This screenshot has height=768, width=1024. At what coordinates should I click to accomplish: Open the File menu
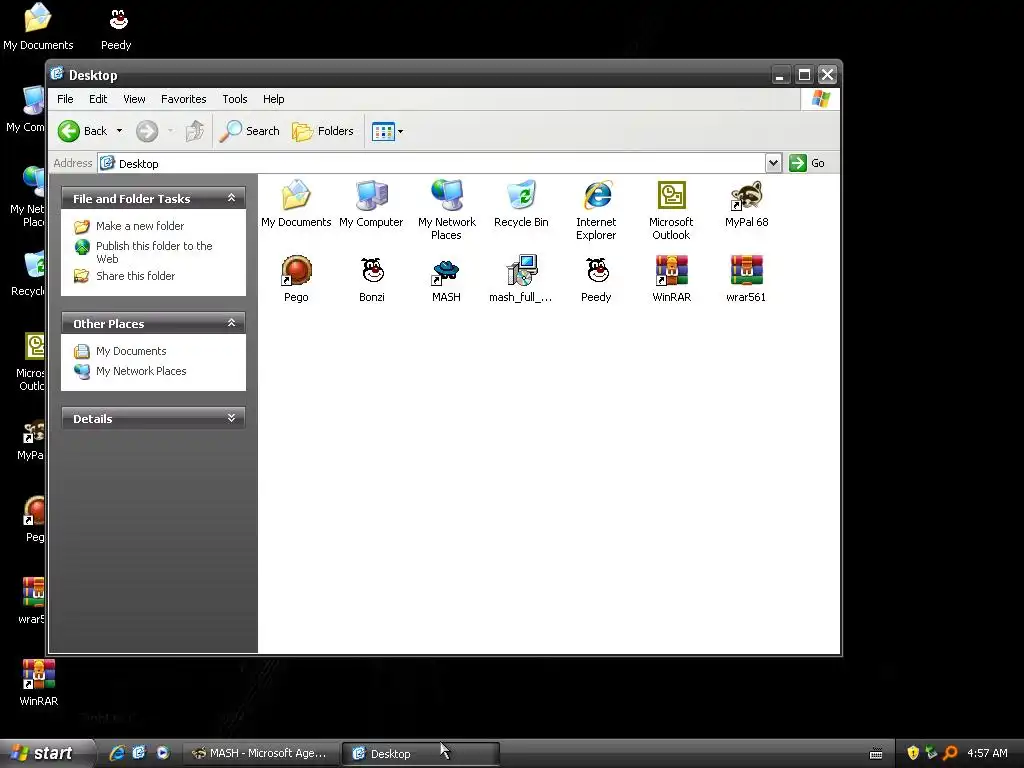pos(65,99)
